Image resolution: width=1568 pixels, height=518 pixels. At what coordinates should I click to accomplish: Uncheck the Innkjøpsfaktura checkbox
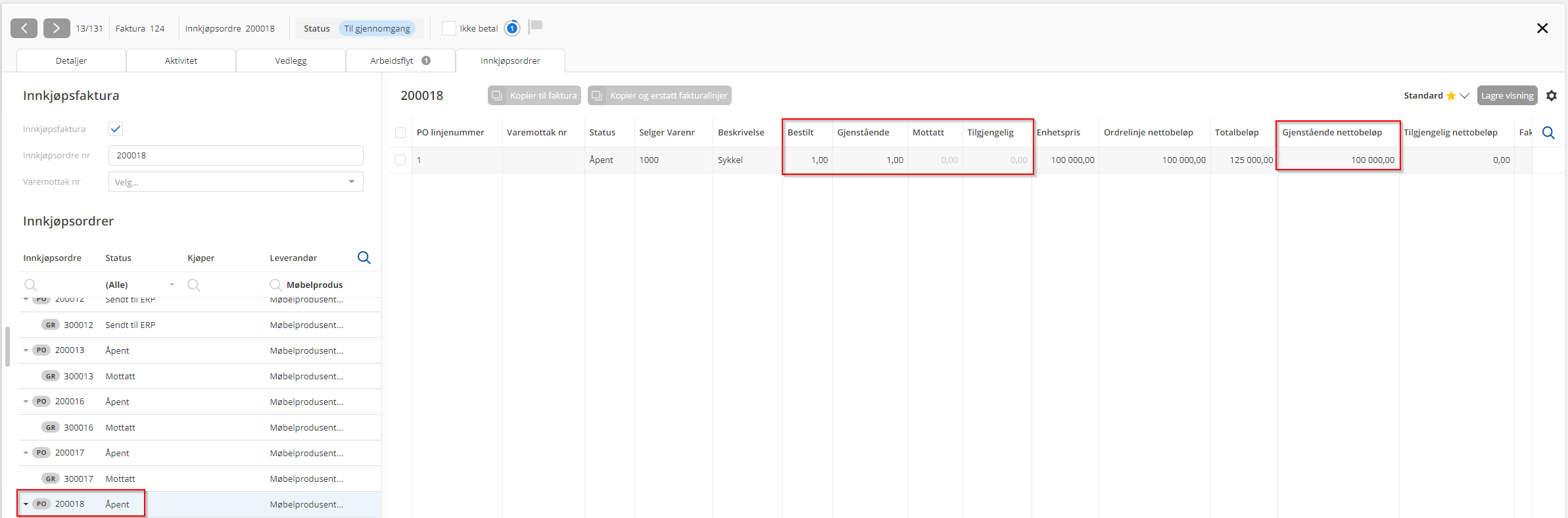(x=116, y=129)
